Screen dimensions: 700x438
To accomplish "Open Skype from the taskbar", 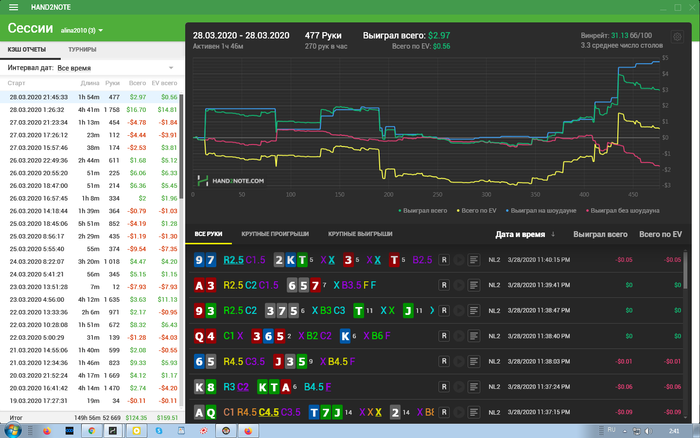I will 159,431.
